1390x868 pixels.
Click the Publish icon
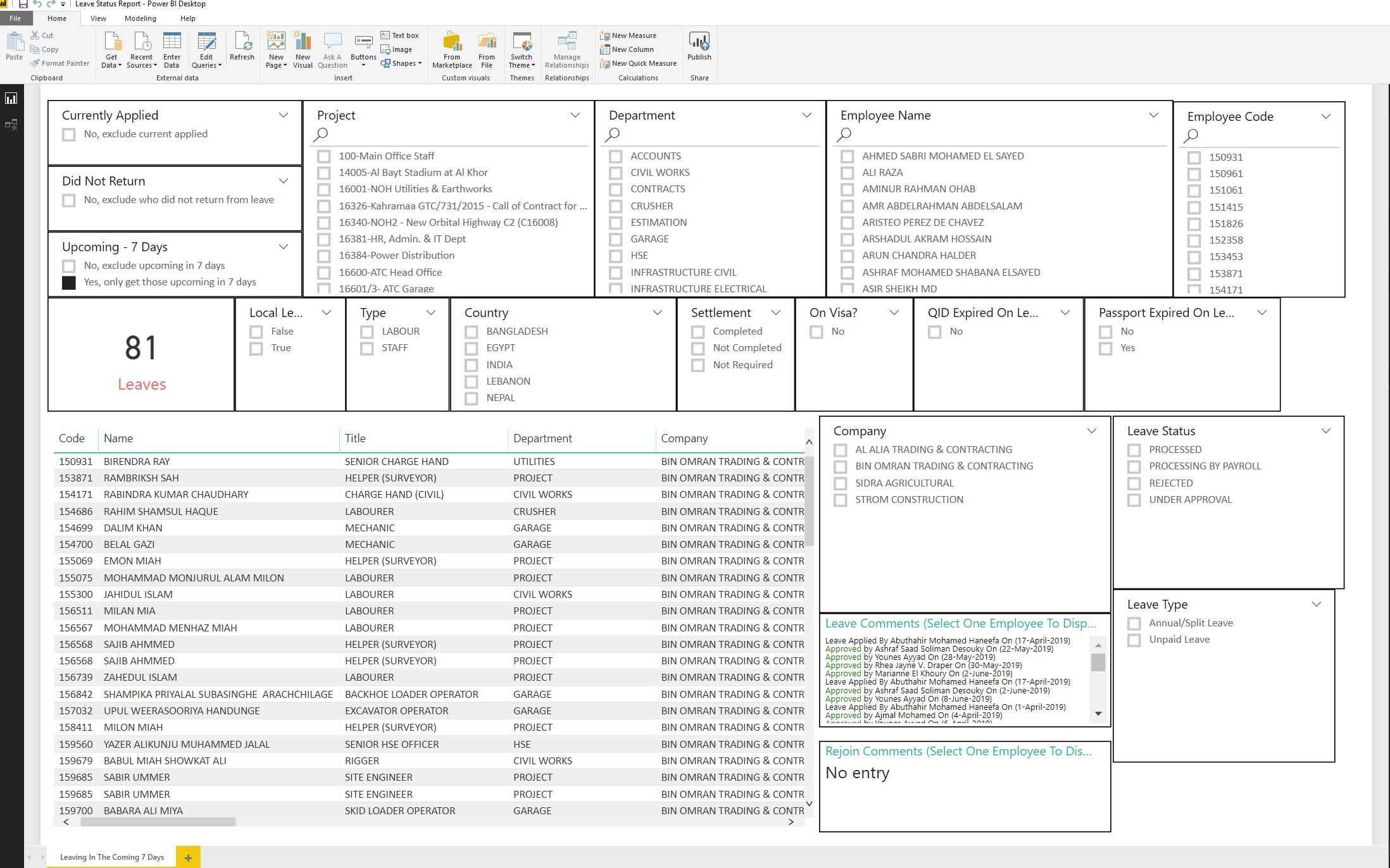[x=699, y=43]
